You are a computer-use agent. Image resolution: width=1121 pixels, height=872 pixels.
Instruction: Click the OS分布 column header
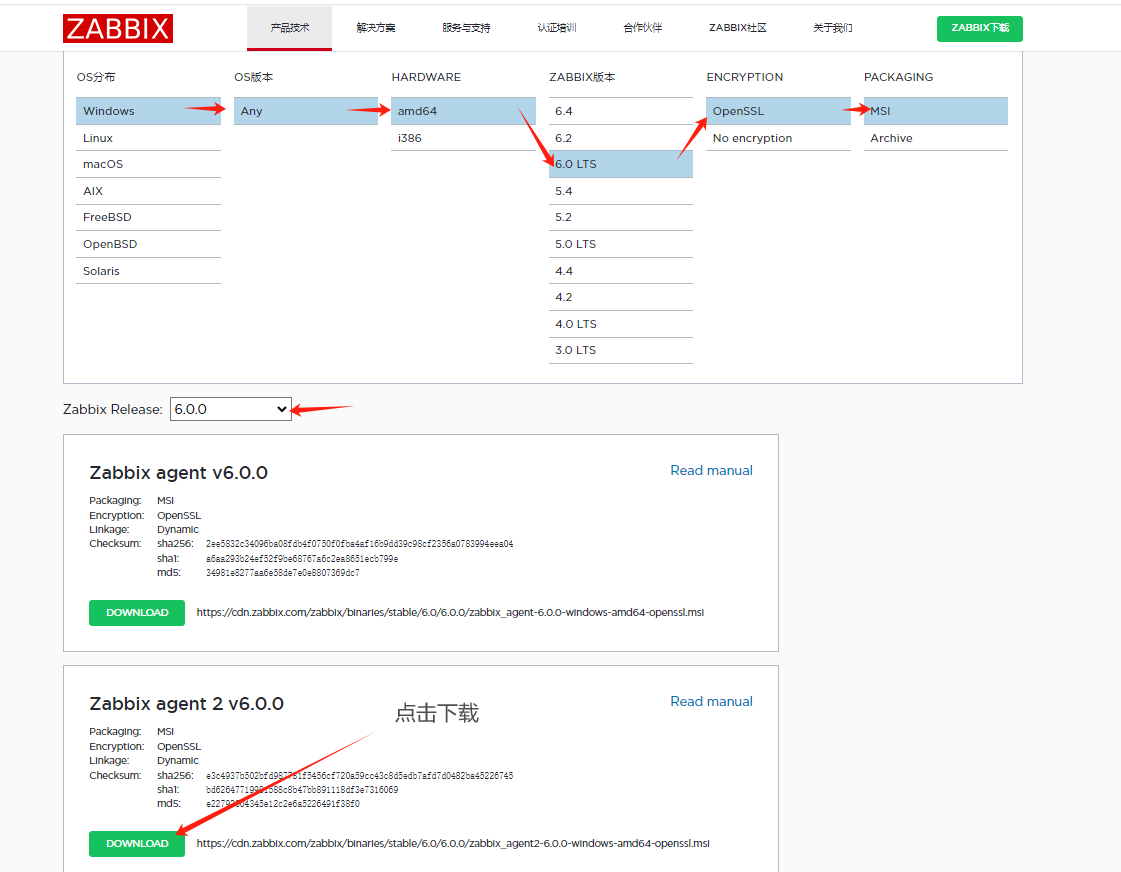click(96, 77)
